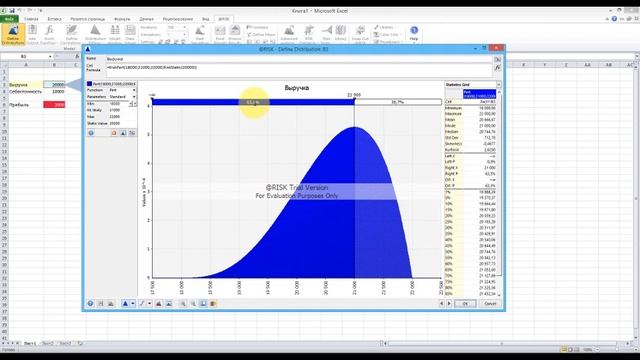Click the Max parameter value field

(122, 116)
